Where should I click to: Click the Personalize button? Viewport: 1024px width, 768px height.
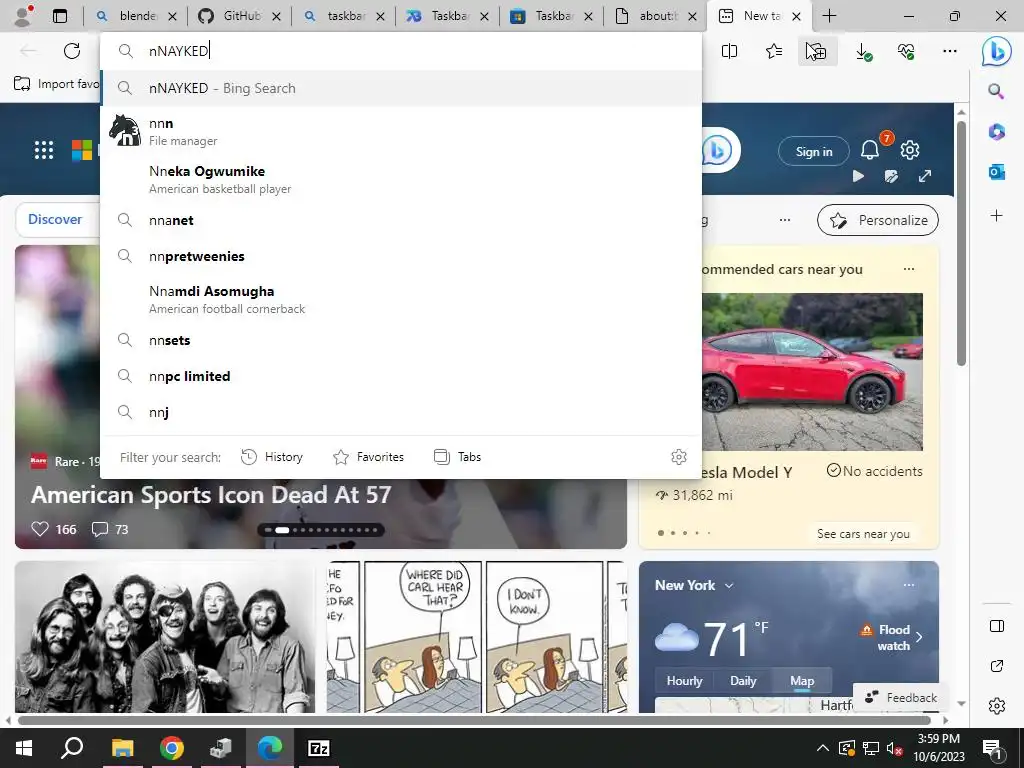[x=878, y=220]
